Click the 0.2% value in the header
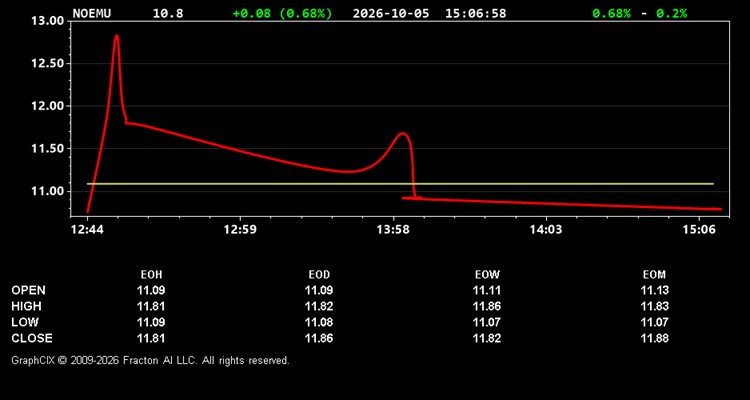750x400 pixels. (672, 13)
